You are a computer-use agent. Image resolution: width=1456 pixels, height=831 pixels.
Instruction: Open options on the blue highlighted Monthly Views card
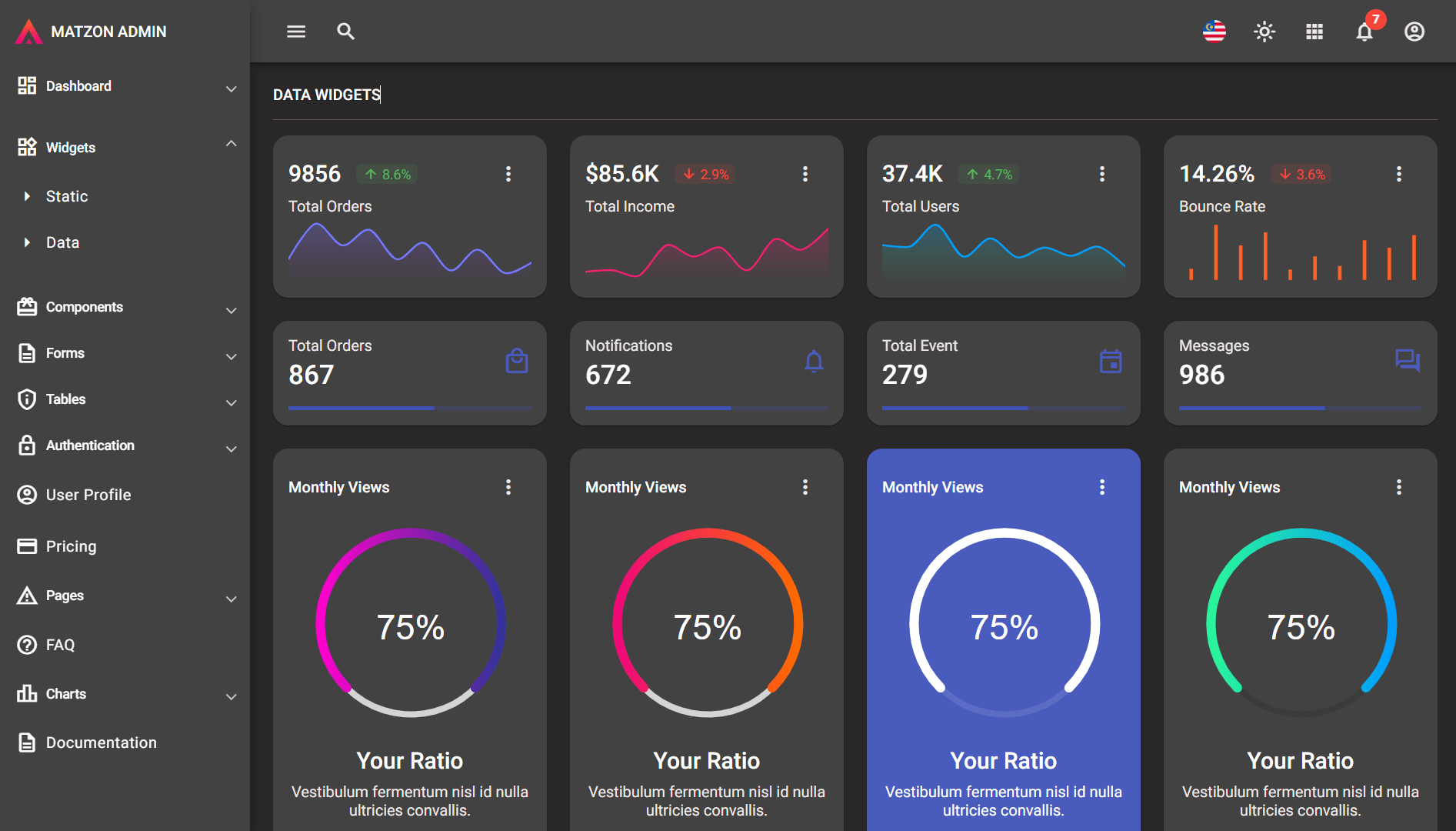(1102, 487)
